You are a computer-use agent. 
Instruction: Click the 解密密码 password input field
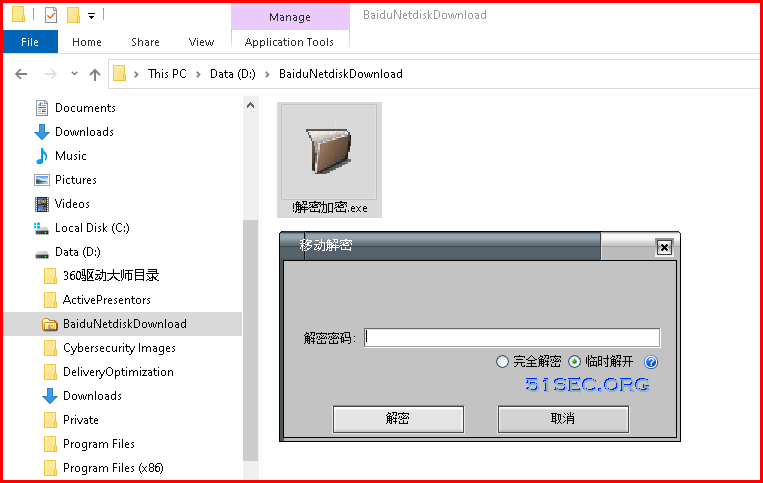(x=512, y=338)
